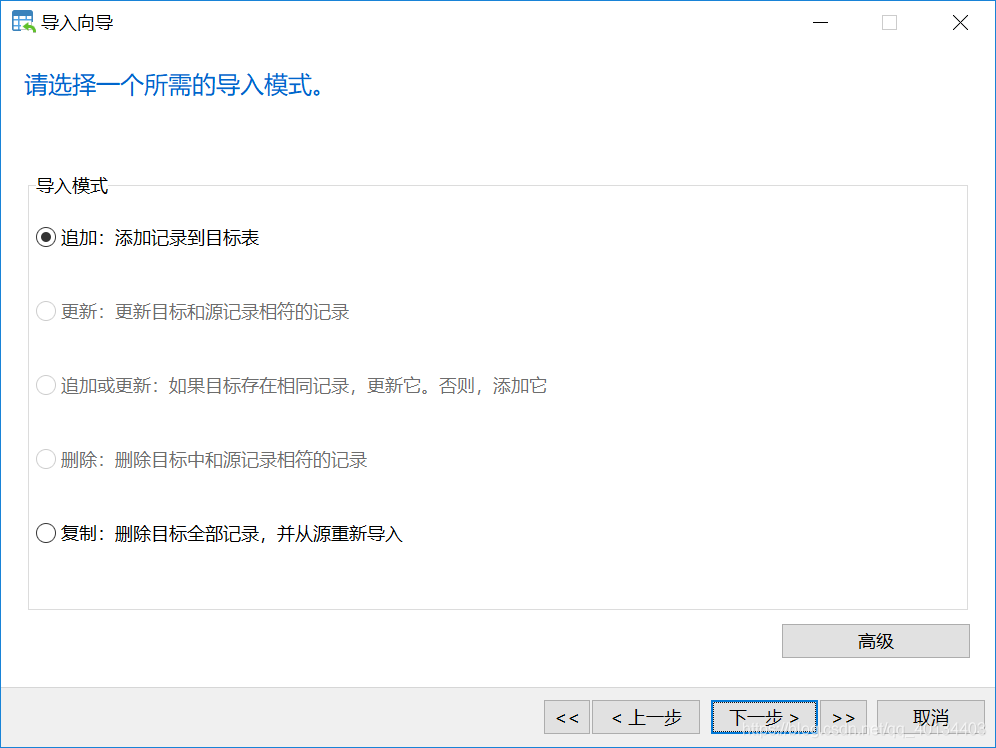Go back with the 上一步 button

[646, 717]
